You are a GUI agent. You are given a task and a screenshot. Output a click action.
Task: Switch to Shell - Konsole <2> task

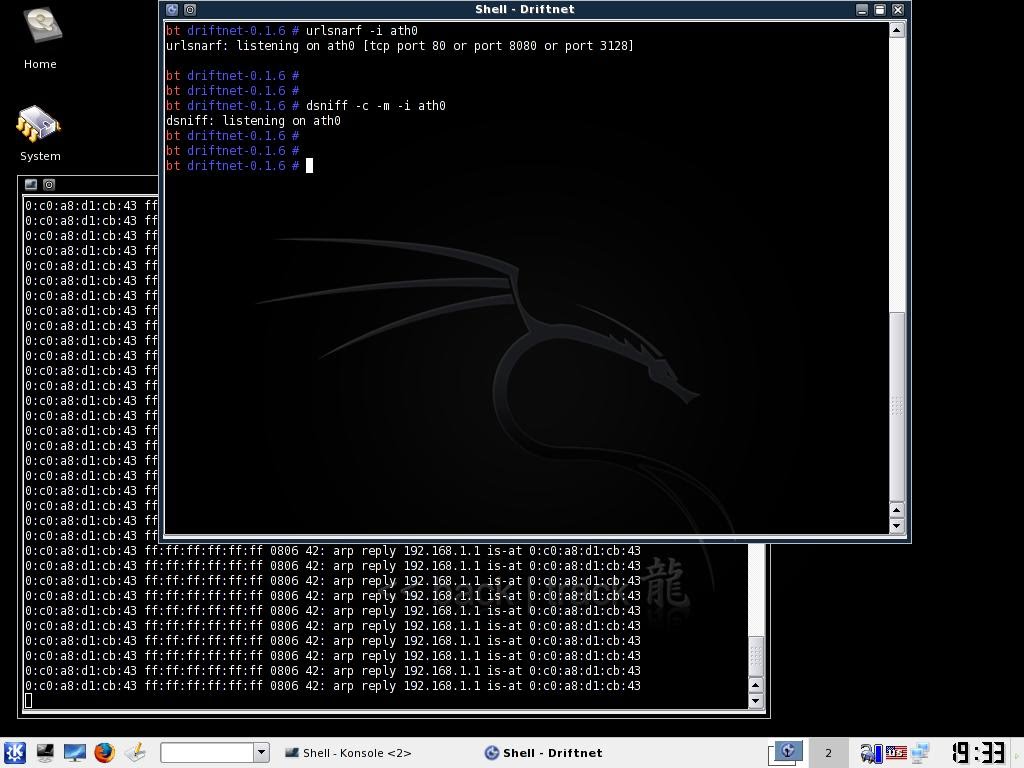[348, 753]
